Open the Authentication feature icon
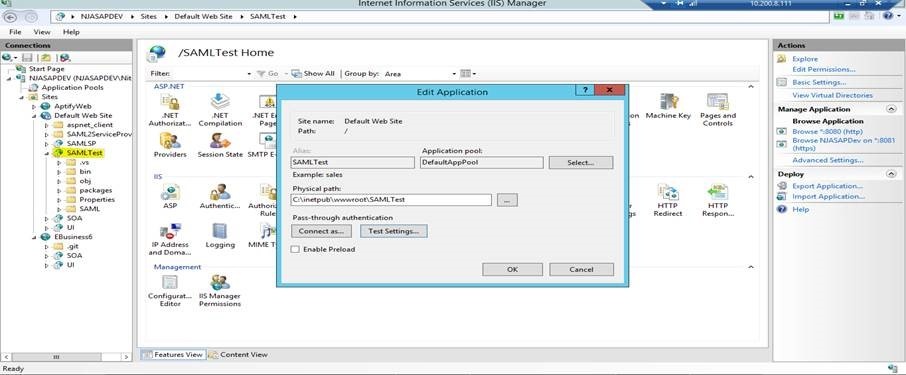Screen dimensions: 906x375 pyautogui.click(x=220, y=196)
